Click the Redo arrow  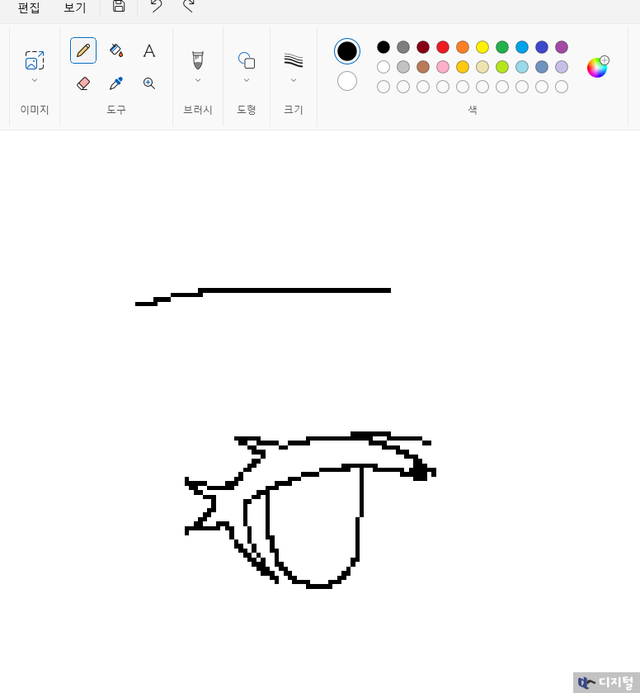[189, 6]
